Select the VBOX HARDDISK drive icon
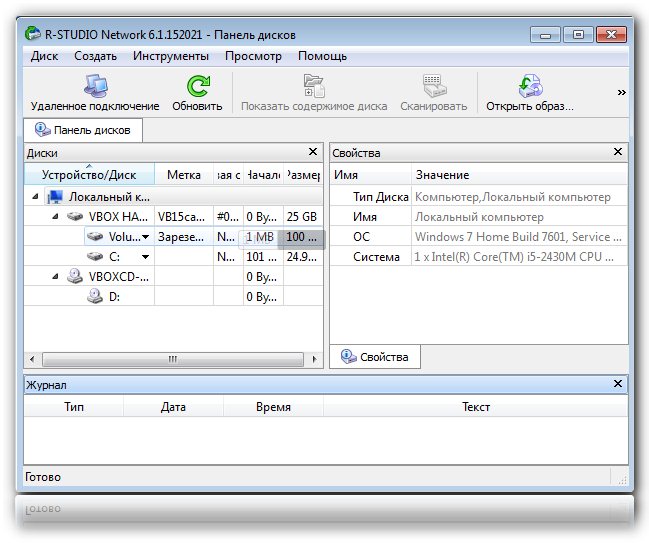 pos(76,217)
